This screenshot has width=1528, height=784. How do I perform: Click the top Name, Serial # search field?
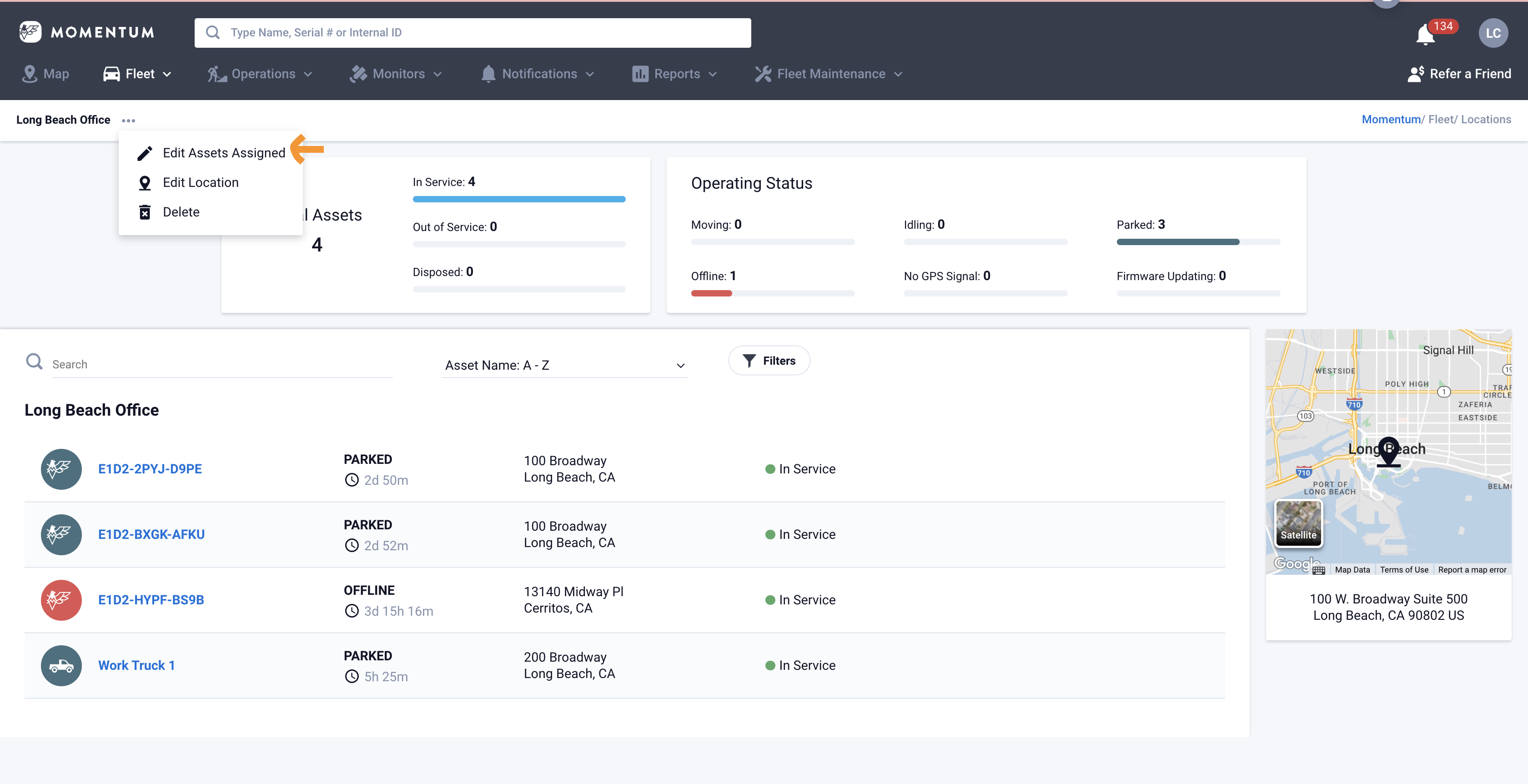click(x=472, y=33)
